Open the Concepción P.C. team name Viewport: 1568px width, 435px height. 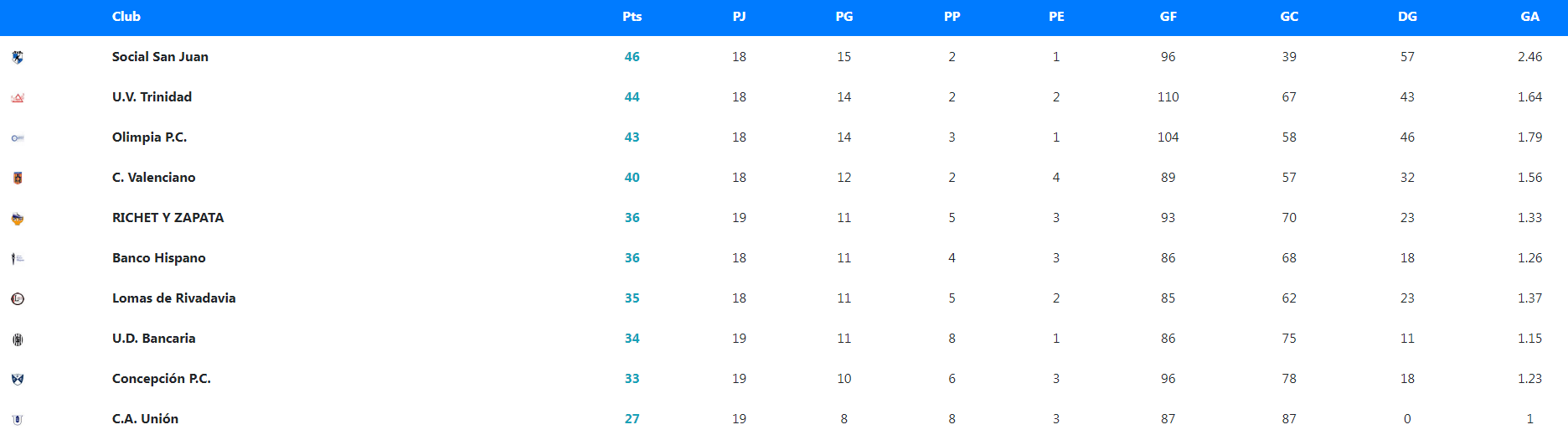point(161,379)
